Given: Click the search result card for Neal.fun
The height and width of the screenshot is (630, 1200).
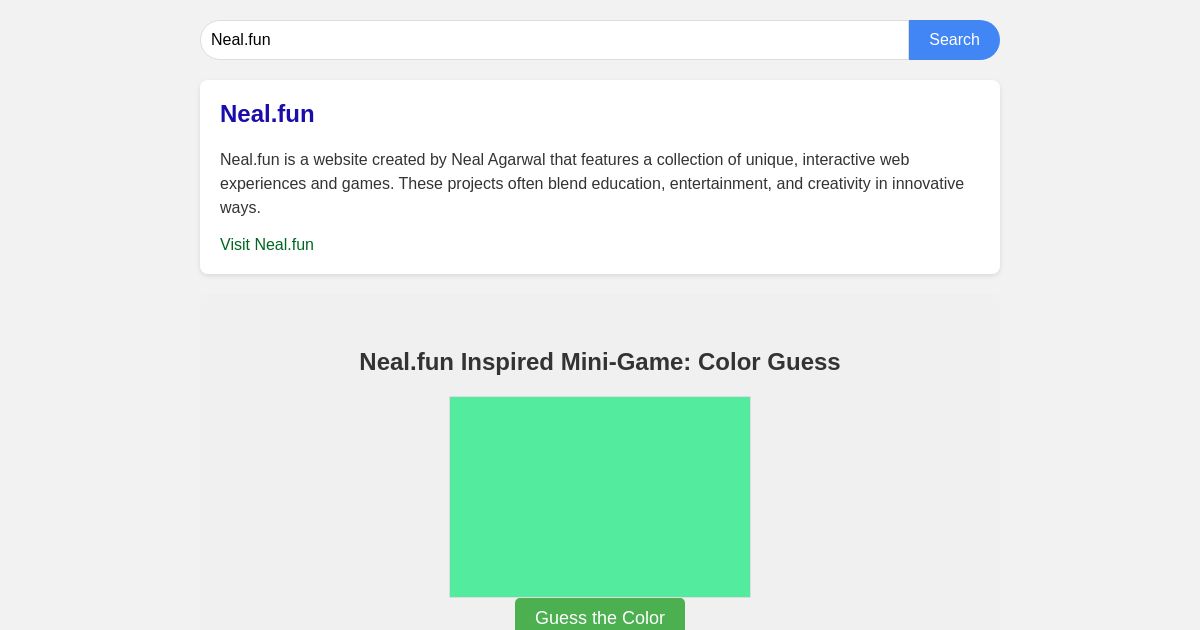Looking at the screenshot, I should pos(600,177).
